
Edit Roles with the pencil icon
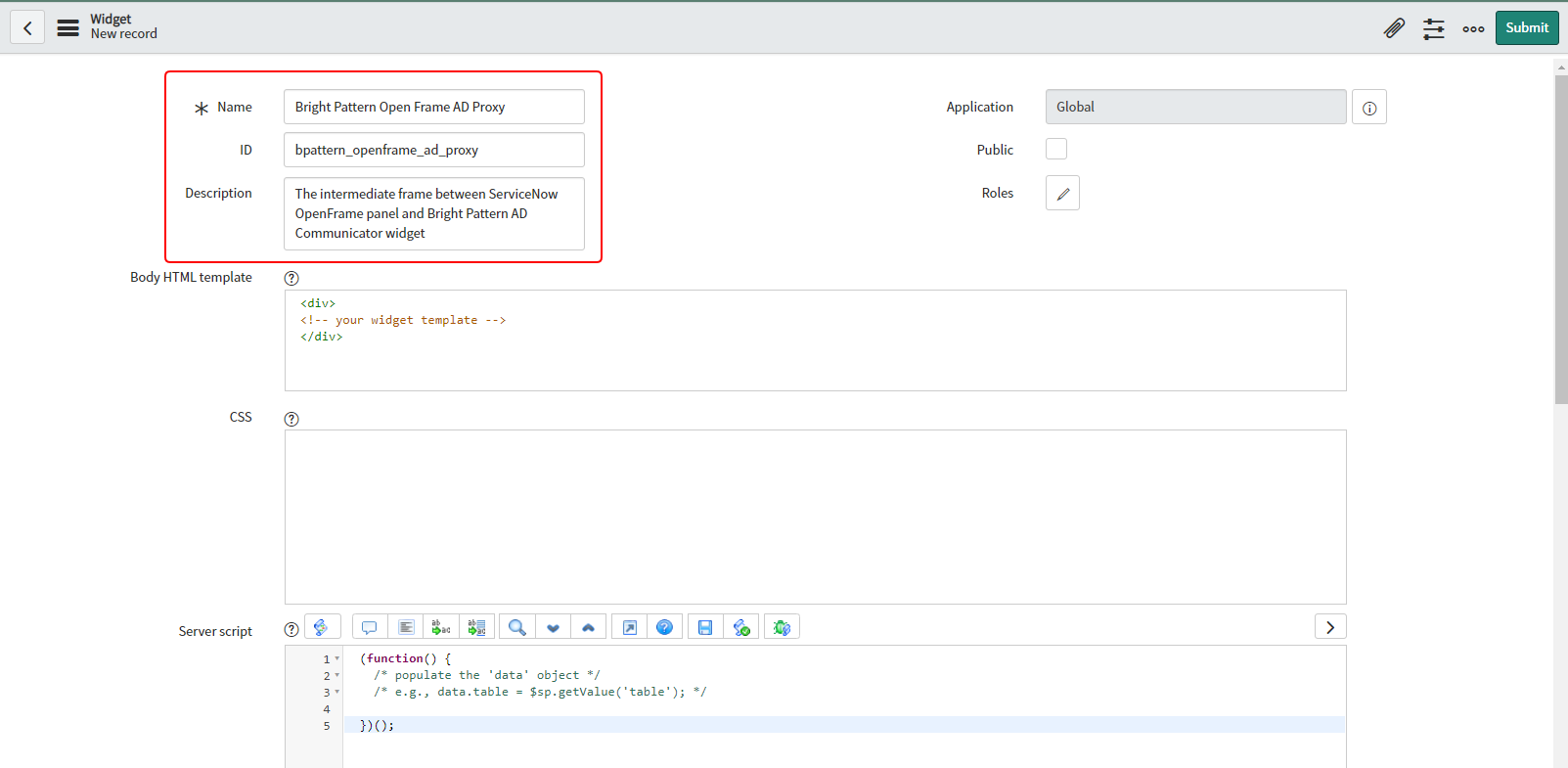tap(1062, 193)
